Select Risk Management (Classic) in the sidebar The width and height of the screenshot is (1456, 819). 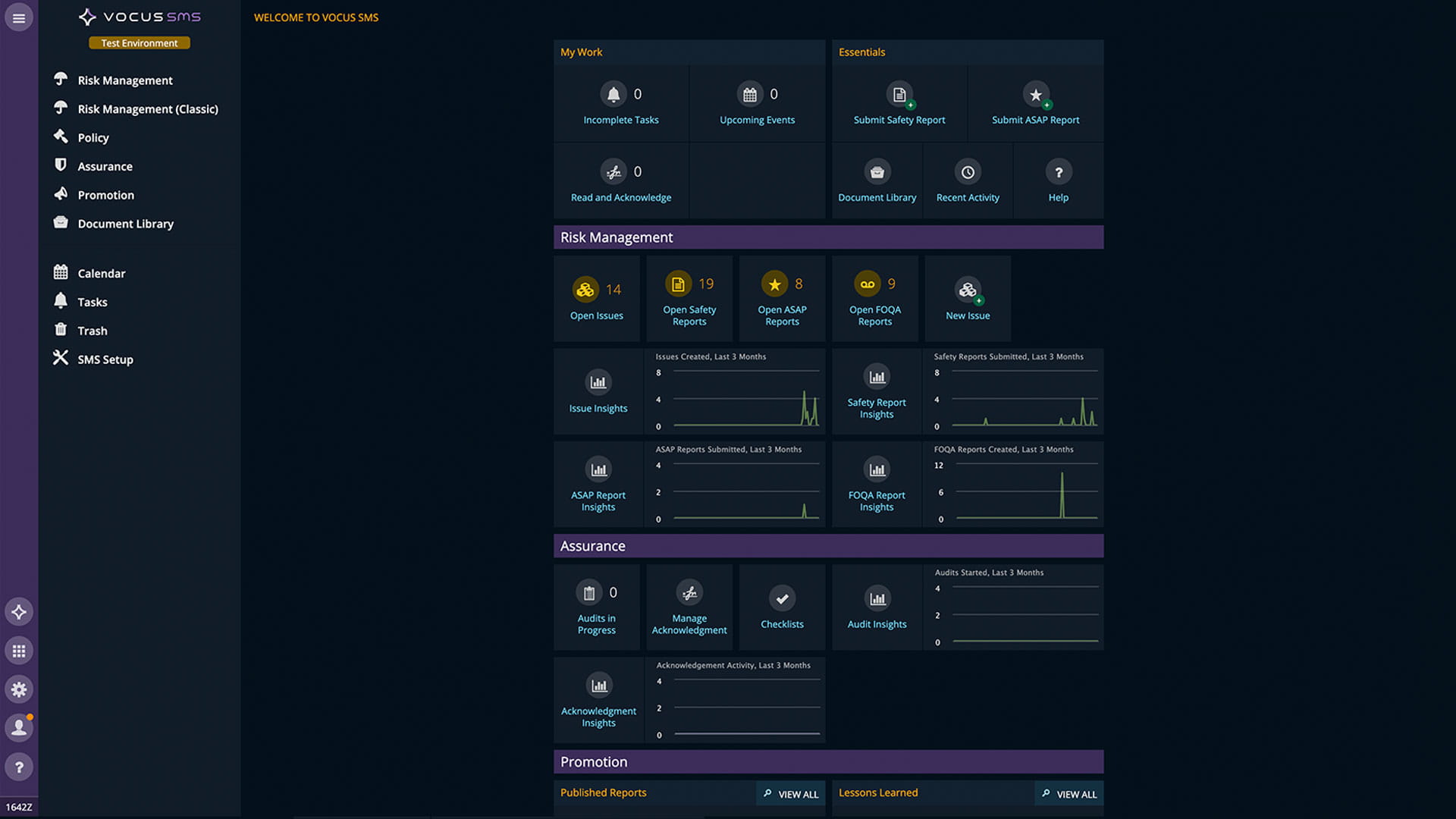[147, 109]
